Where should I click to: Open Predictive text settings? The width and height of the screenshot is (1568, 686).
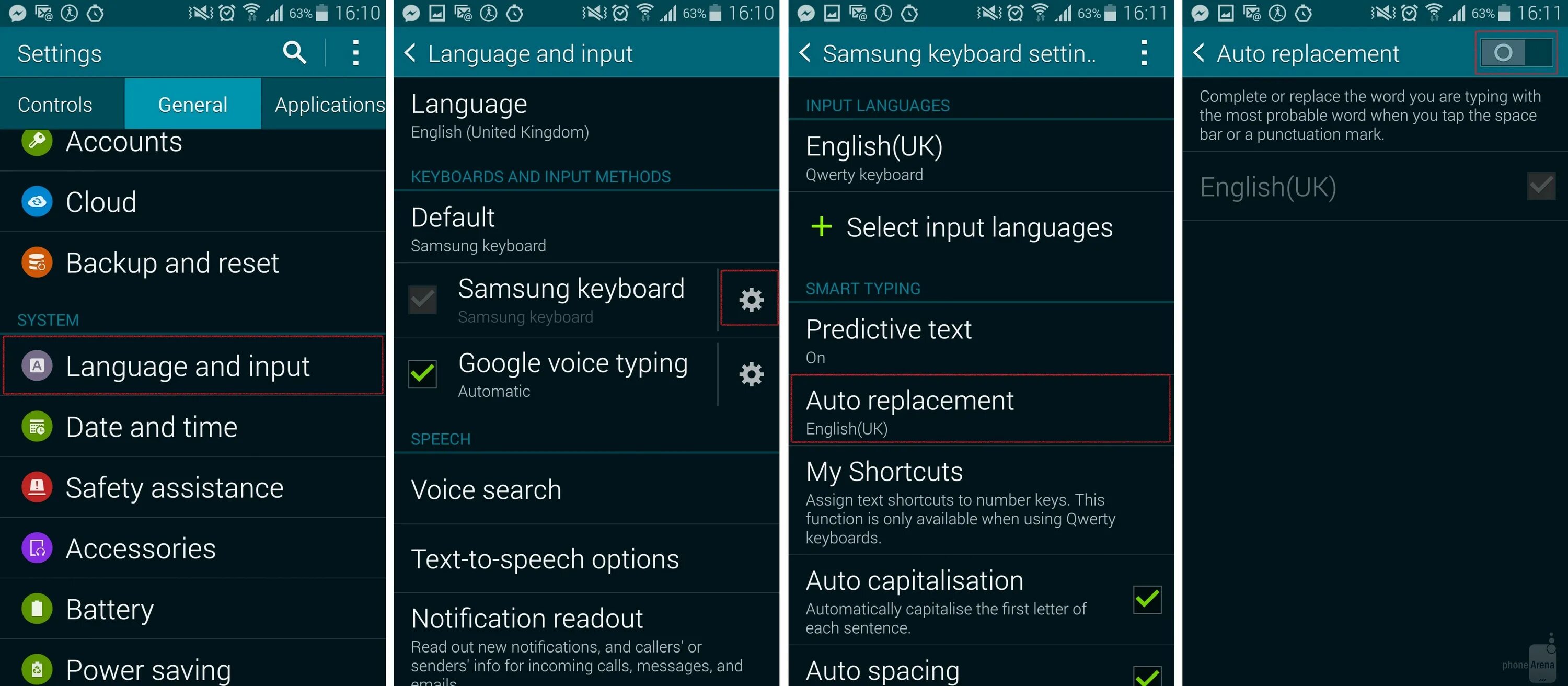[x=980, y=340]
